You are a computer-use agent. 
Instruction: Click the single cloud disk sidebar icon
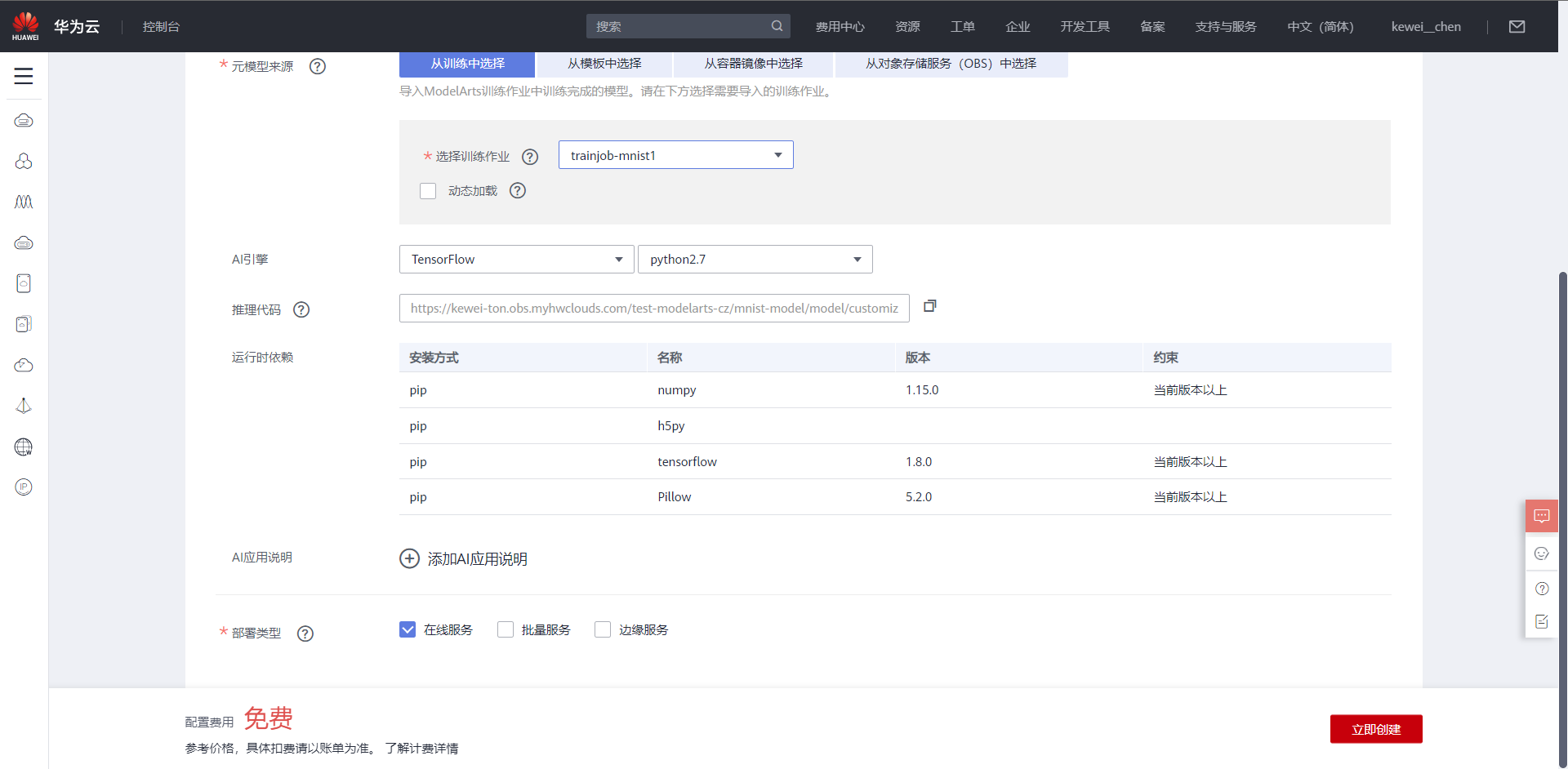click(x=24, y=283)
